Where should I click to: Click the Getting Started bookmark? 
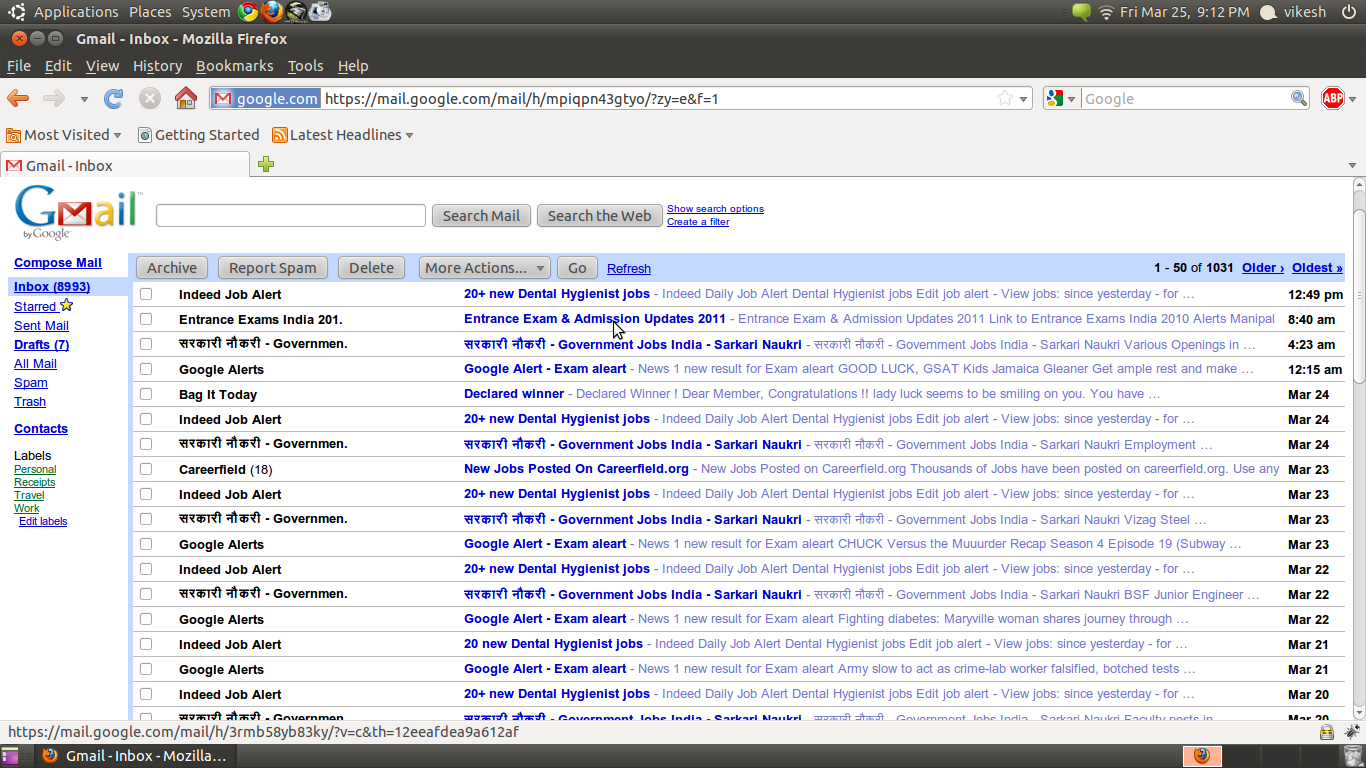coord(198,135)
